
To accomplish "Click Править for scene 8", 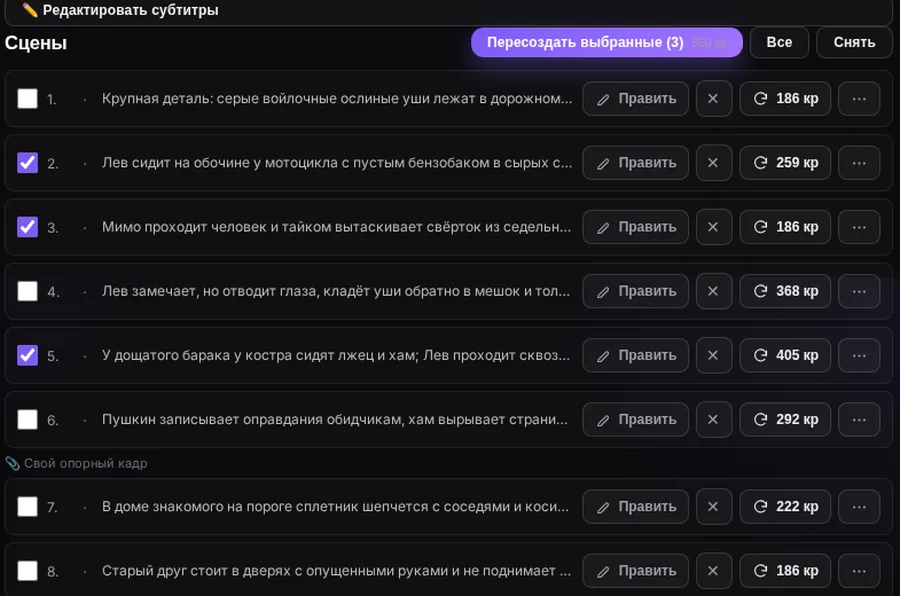I will tap(635, 571).
